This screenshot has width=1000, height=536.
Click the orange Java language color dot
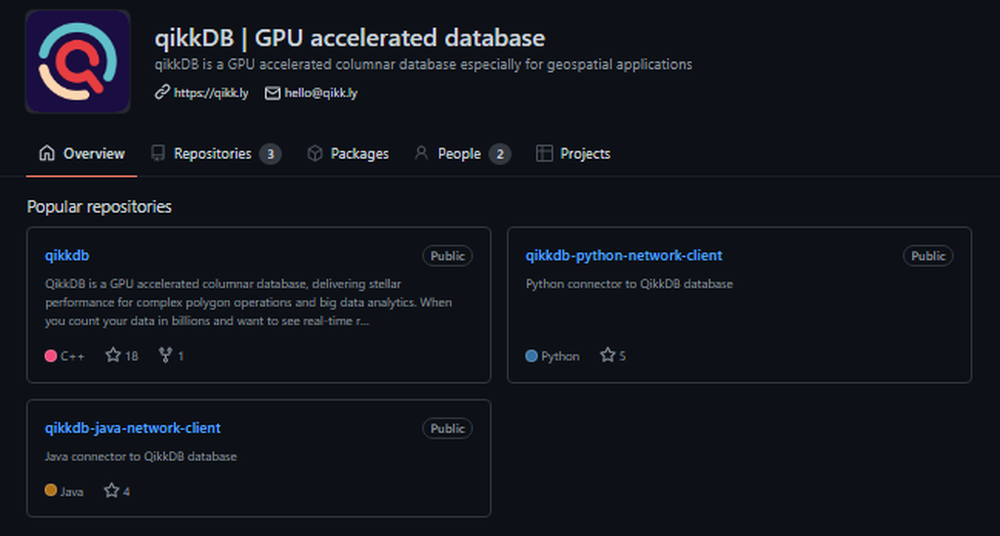tap(51, 491)
